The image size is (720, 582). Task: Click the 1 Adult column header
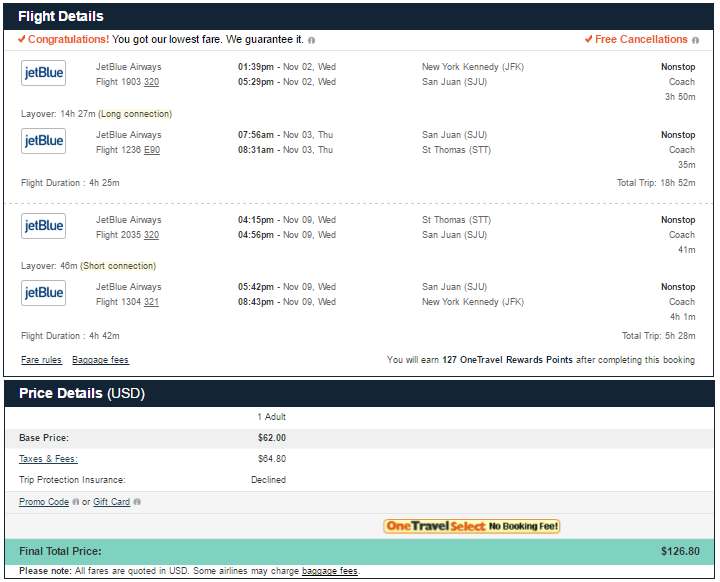click(271, 417)
